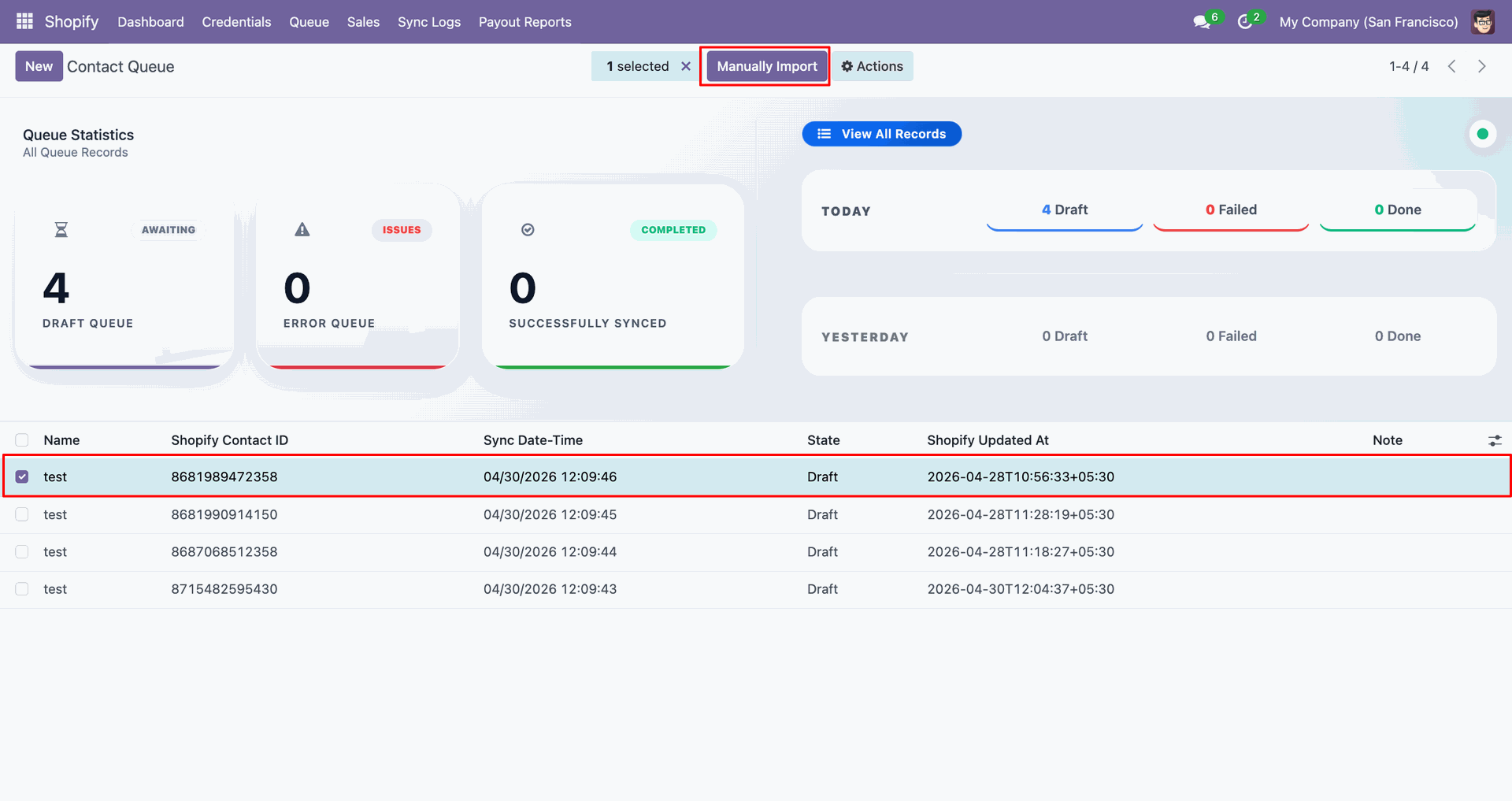Open the Credentials menu

coord(236,22)
